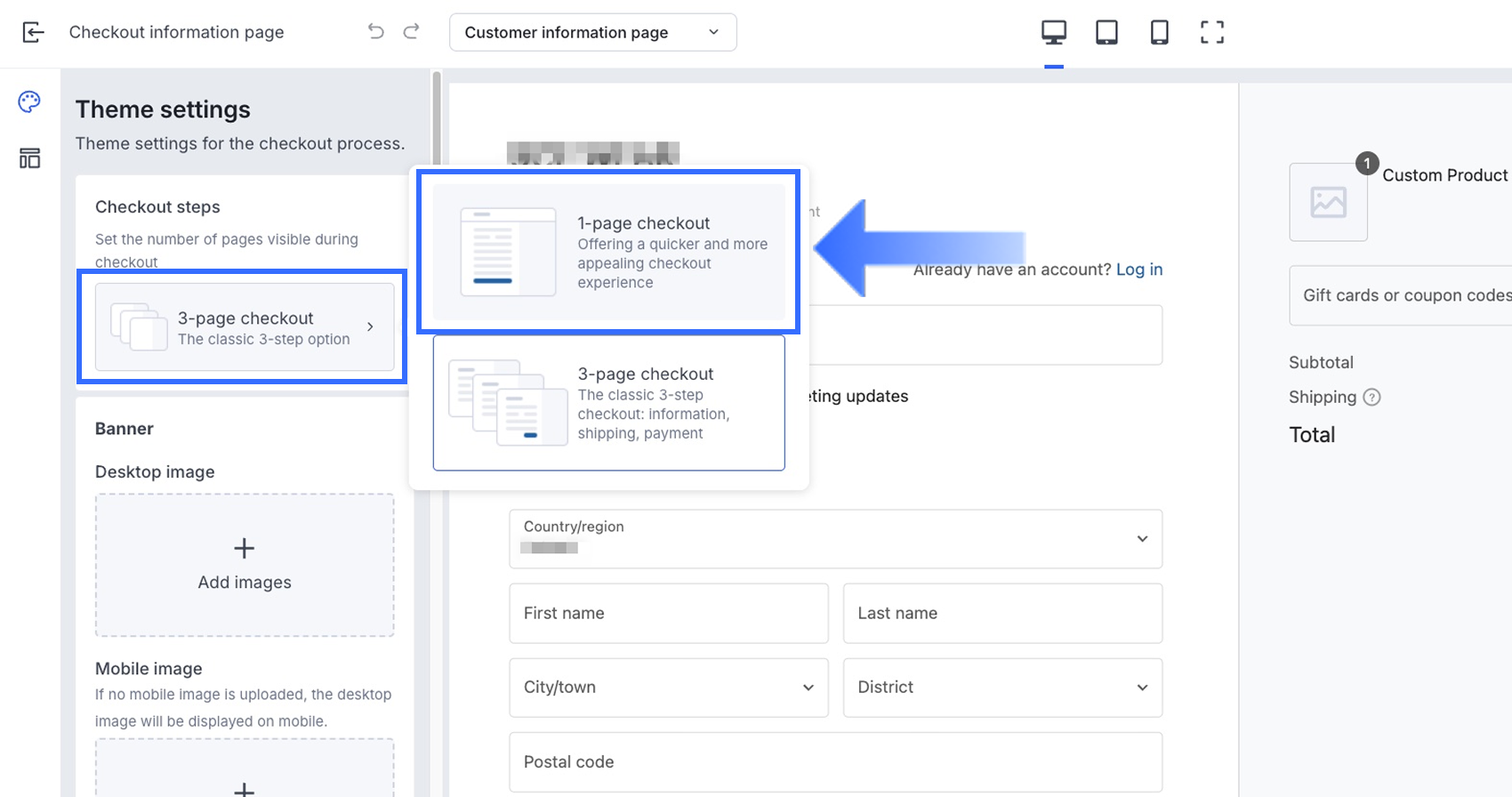The image size is (1512, 797).
Task: Click the Shipping help question icon
Action: click(1371, 398)
